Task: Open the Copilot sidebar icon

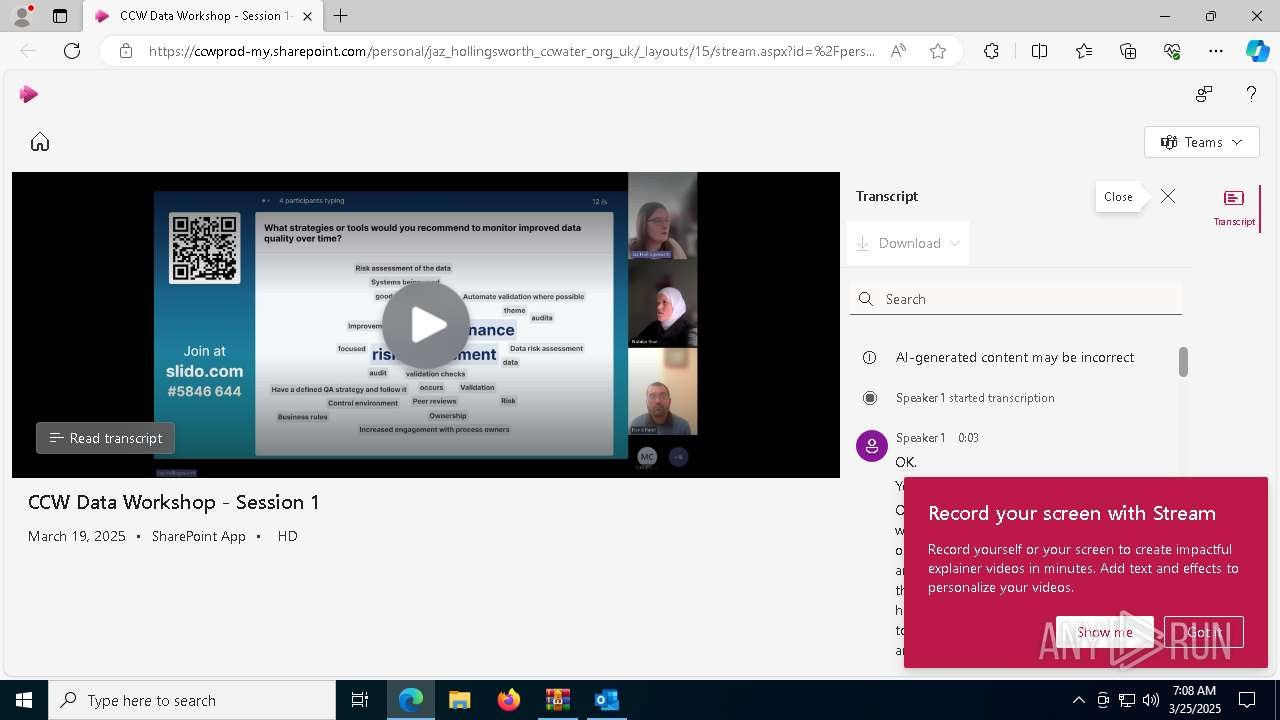Action: pyautogui.click(x=1257, y=51)
